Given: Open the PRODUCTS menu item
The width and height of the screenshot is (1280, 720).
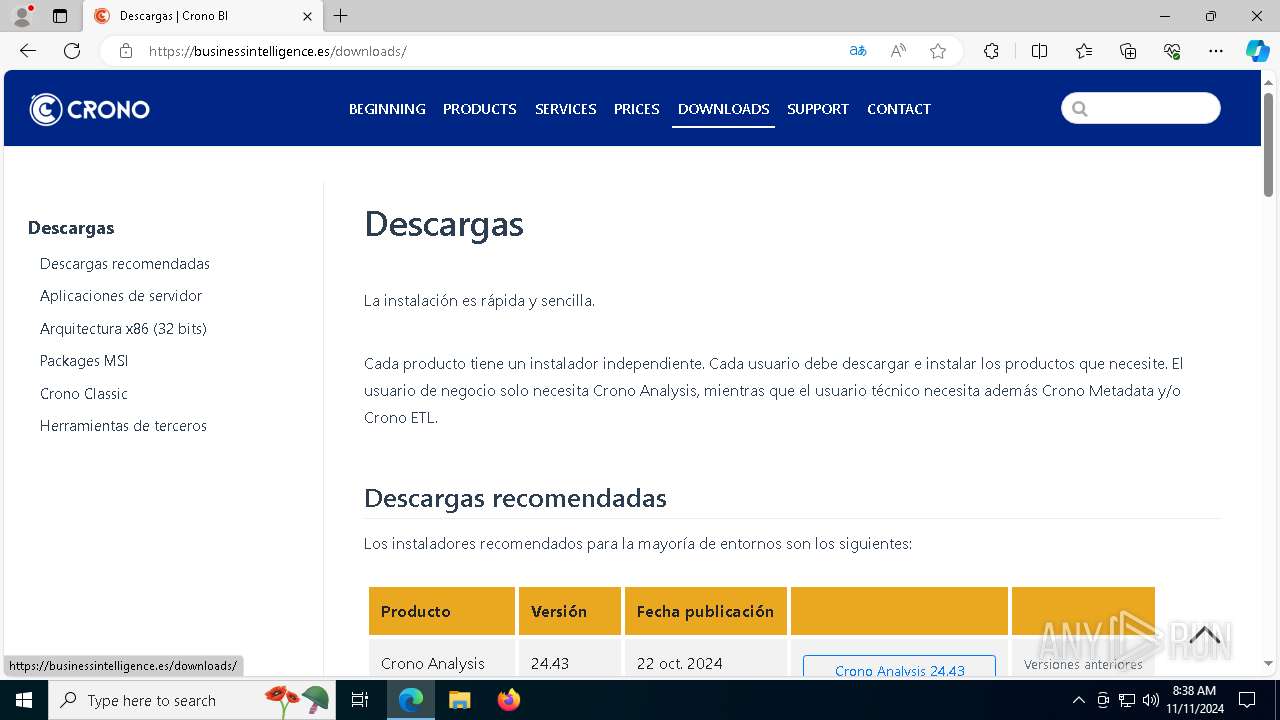Looking at the screenshot, I should tap(480, 109).
